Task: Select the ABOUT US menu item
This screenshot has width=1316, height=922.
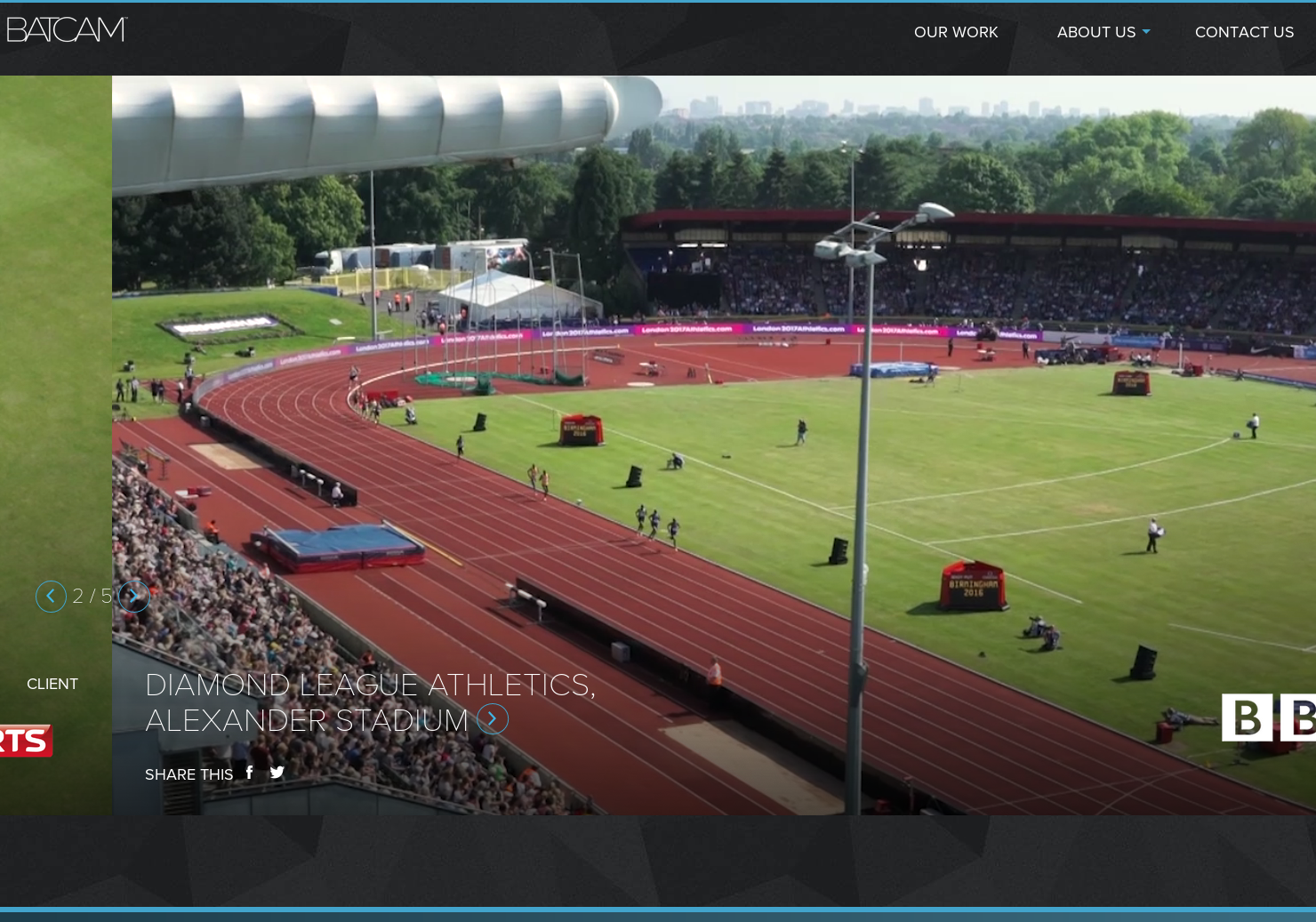Action: (x=1096, y=32)
